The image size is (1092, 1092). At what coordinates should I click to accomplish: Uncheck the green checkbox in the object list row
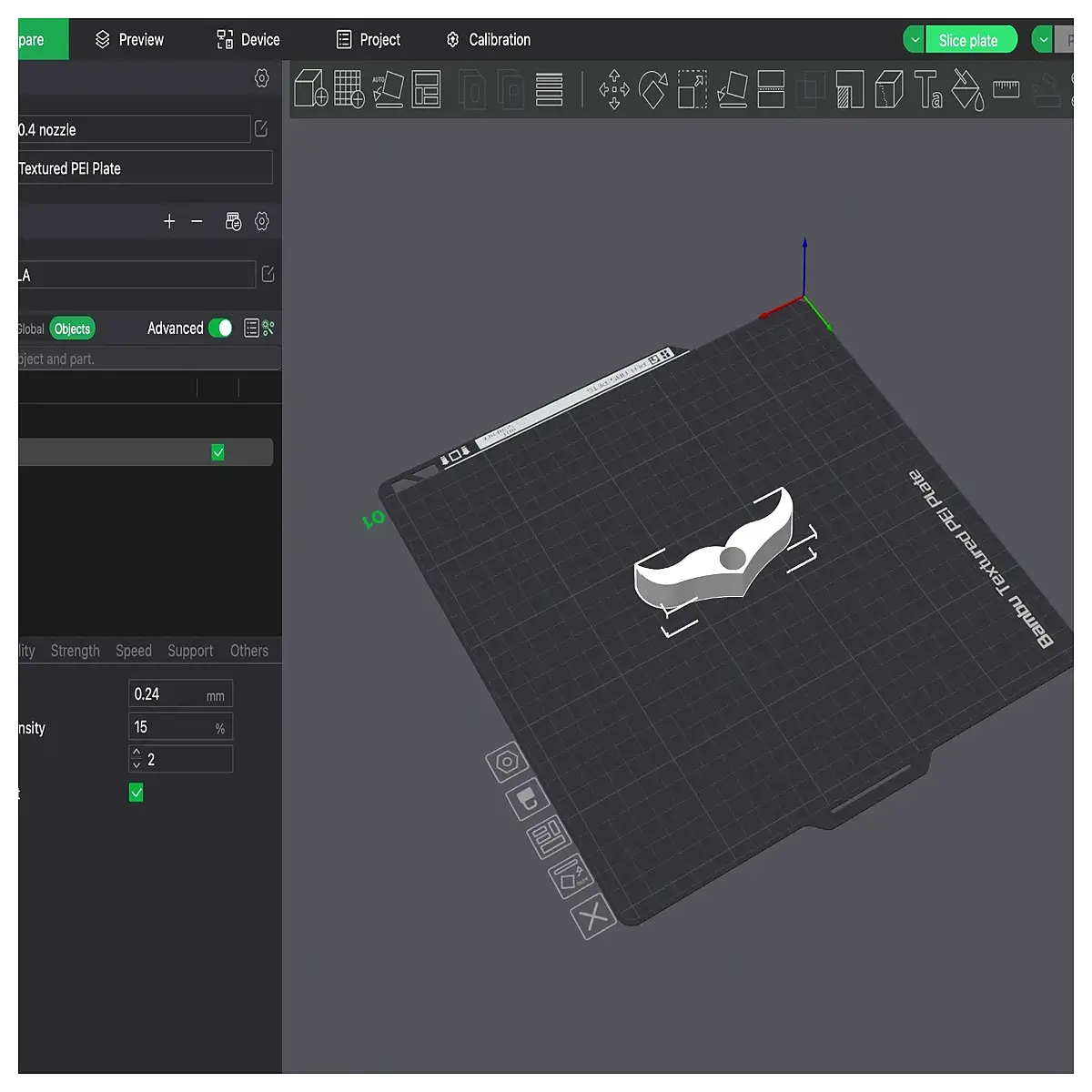pyautogui.click(x=217, y=452)
